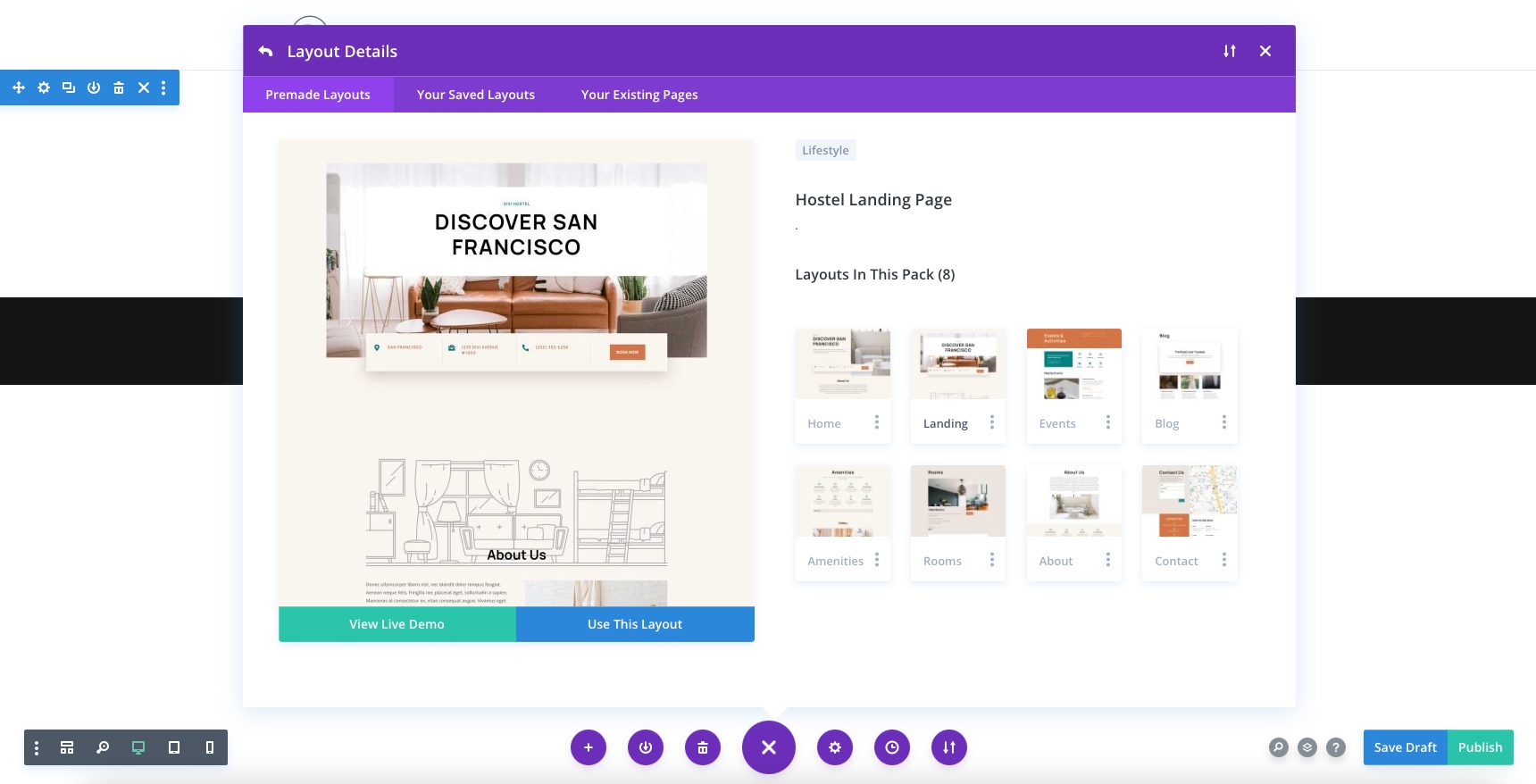
Task: Select the Contact layout thumbnail
Action: pyautogui.click(x=1190, y=501)
